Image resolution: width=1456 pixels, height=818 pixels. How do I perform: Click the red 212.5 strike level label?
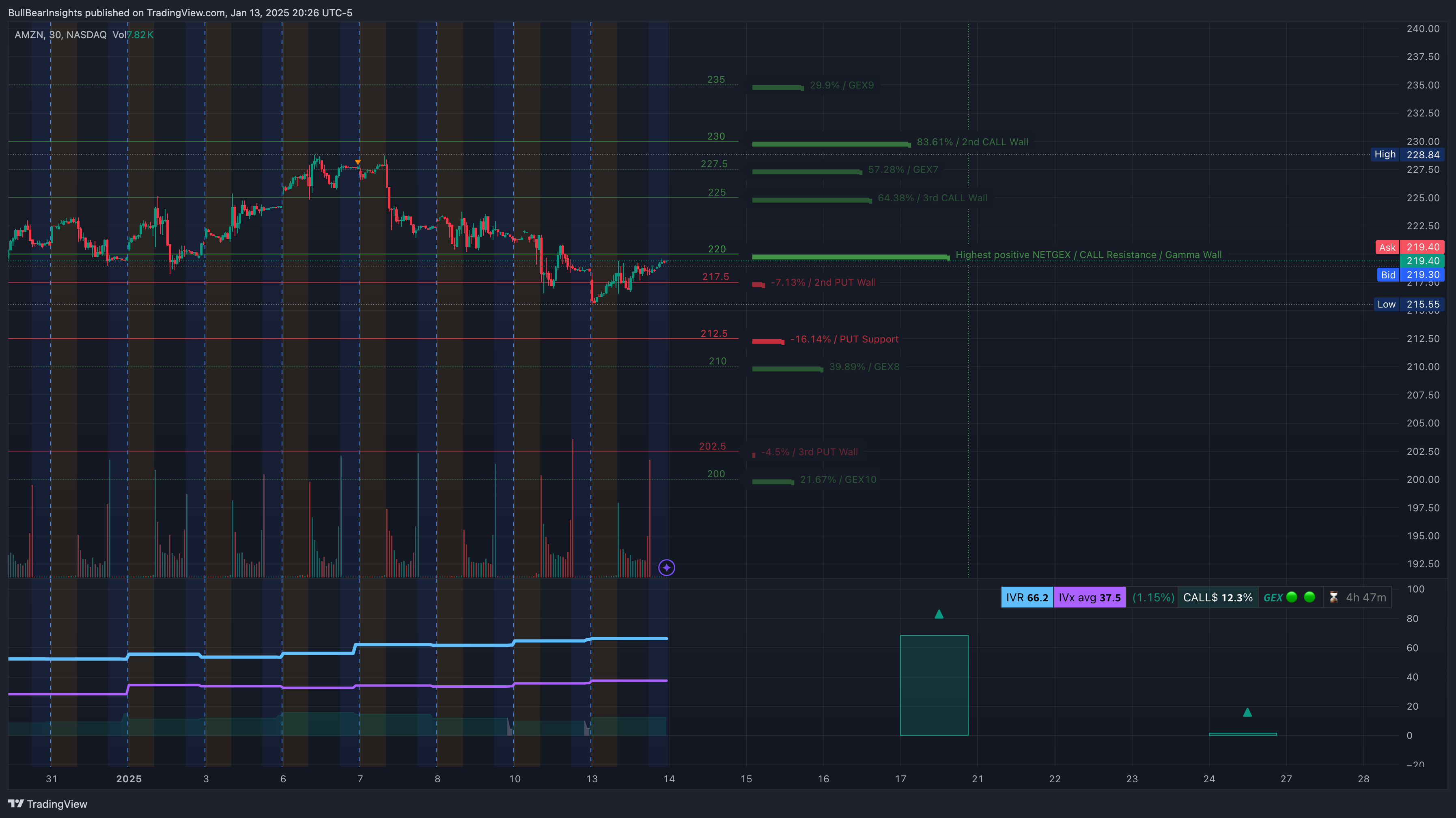[714, 334]
